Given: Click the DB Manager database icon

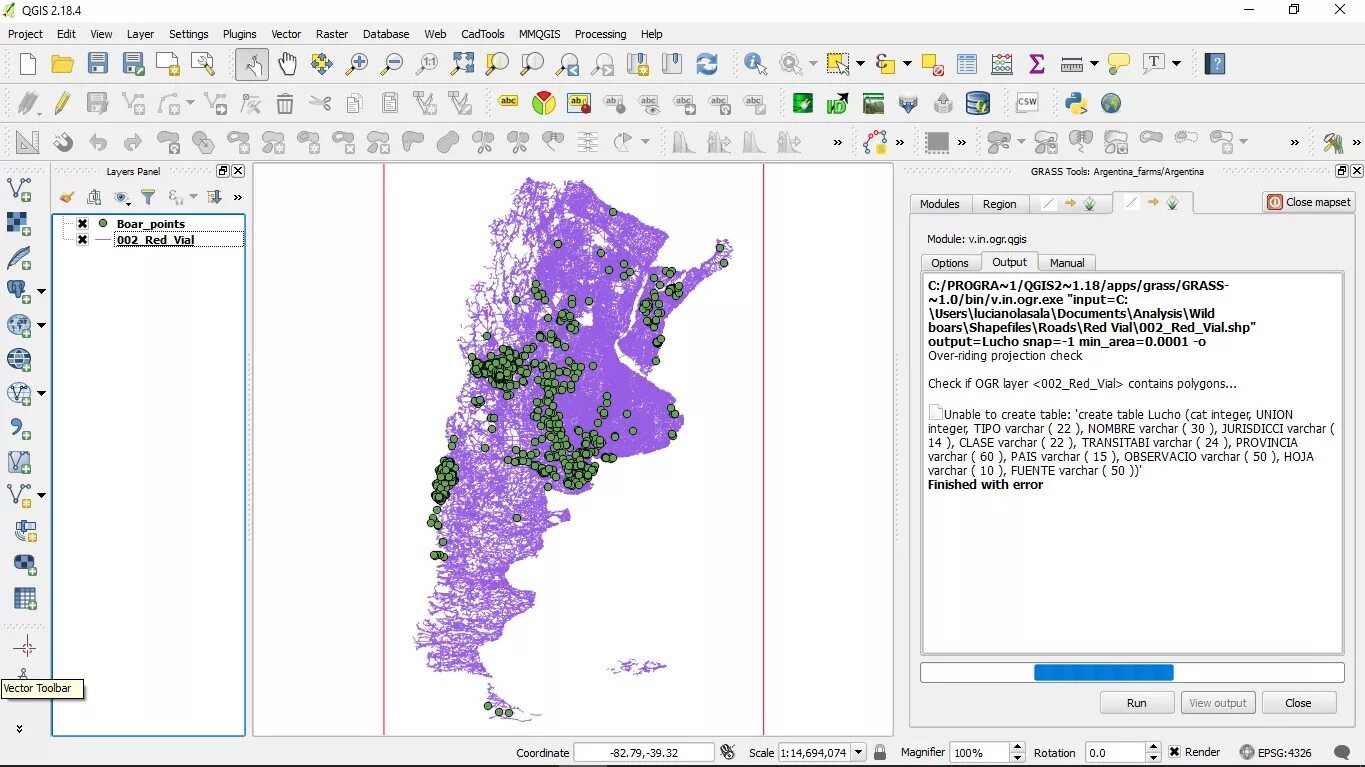Looking at the screenshot, I should click(977, 103).
